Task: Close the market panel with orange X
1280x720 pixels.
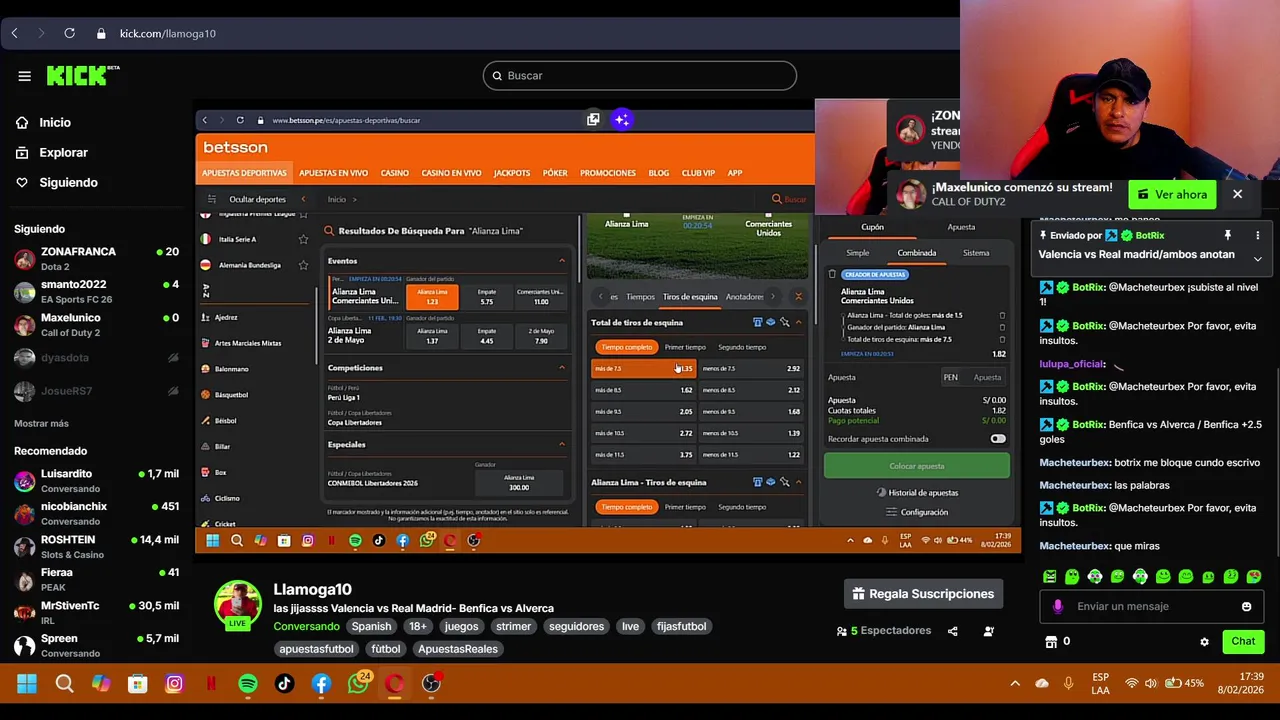Action: pyautogui.click(x=798, y=297)
